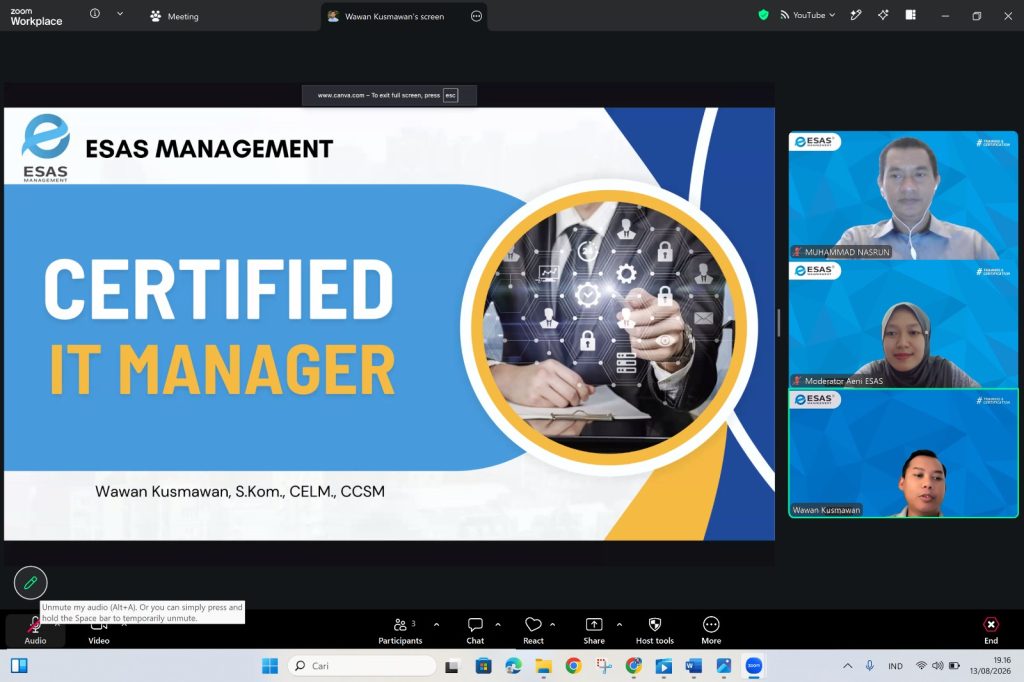Select MUHAMMAD NASRUN video tile
Viewport: 1024px width, 682px height.
(903, 195)
